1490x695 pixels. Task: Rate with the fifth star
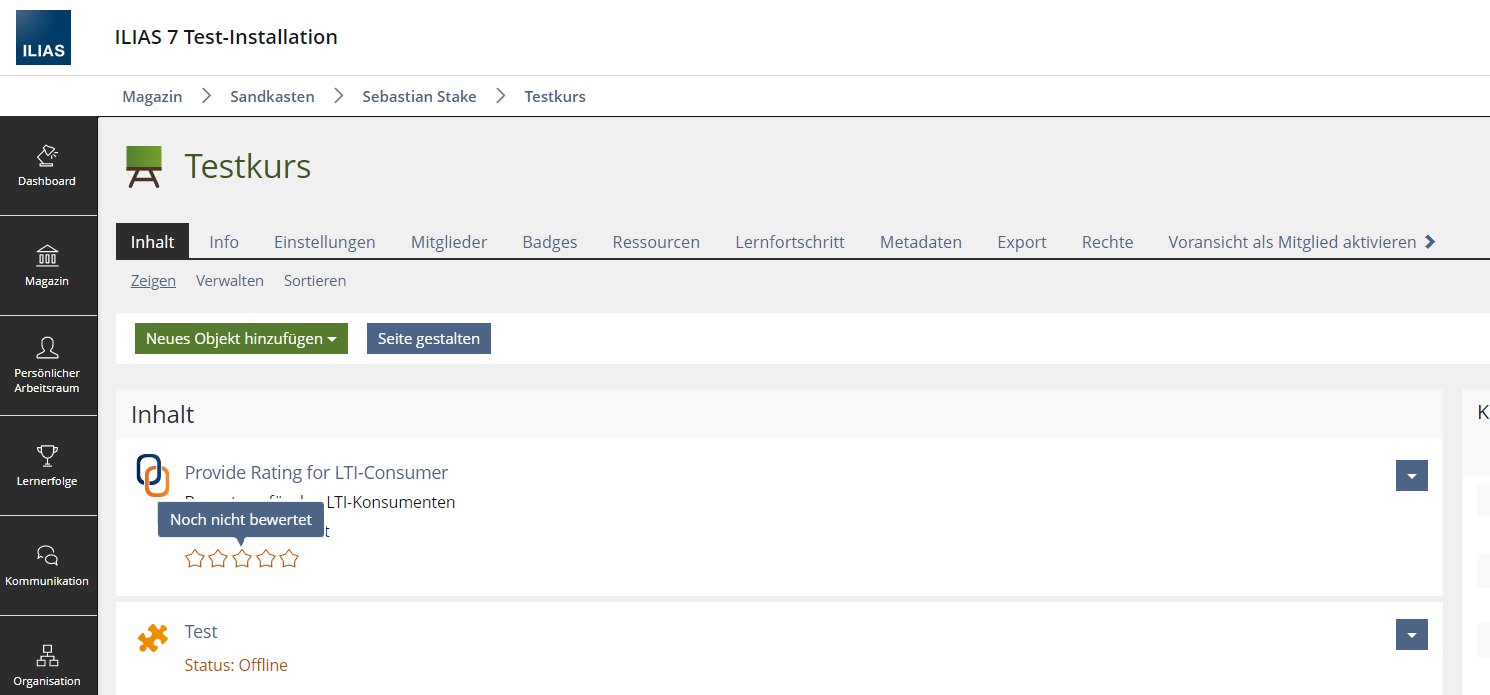[x=289, y=559]
